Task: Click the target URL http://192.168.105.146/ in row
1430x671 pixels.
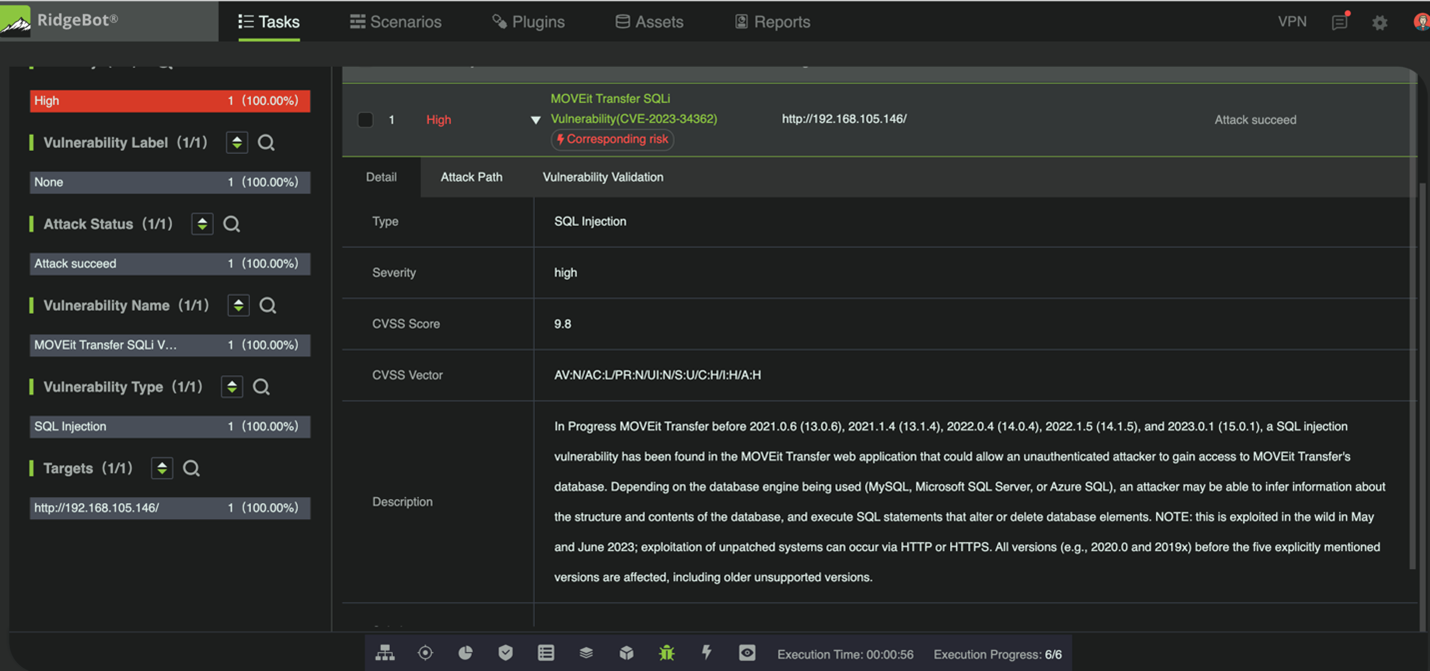Action: pos(844,119)
